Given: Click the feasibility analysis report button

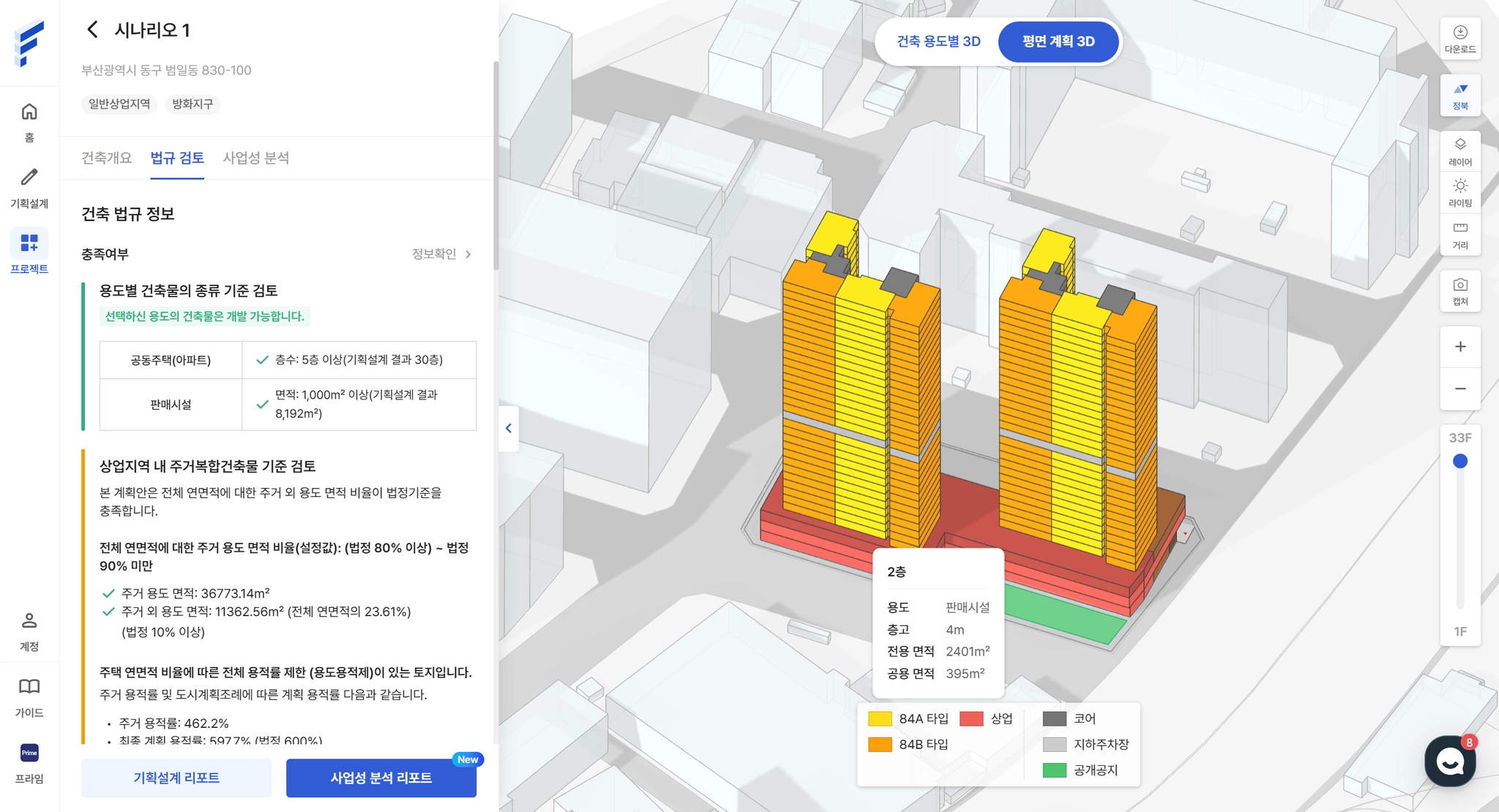Looking at the screenshot, I should tap(381, 778).
